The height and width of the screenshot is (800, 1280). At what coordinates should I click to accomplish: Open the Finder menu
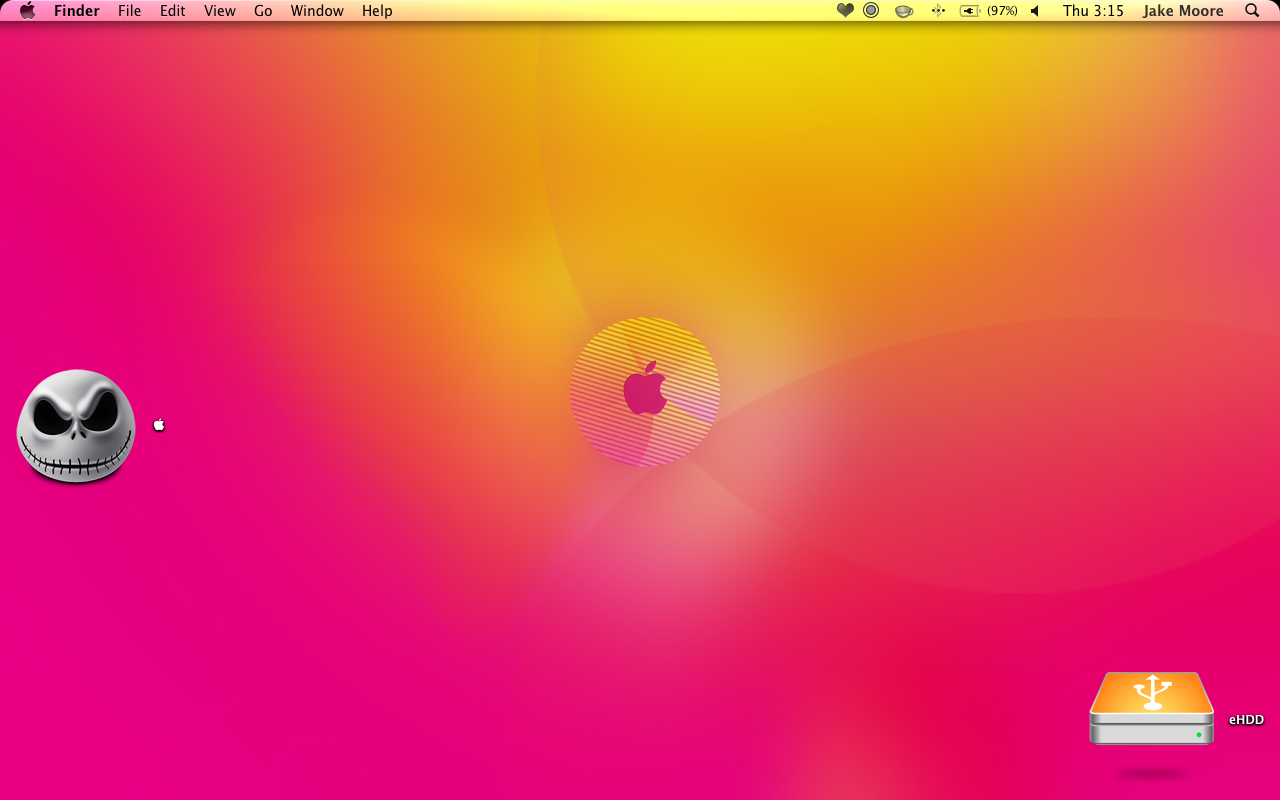(76, 11)
